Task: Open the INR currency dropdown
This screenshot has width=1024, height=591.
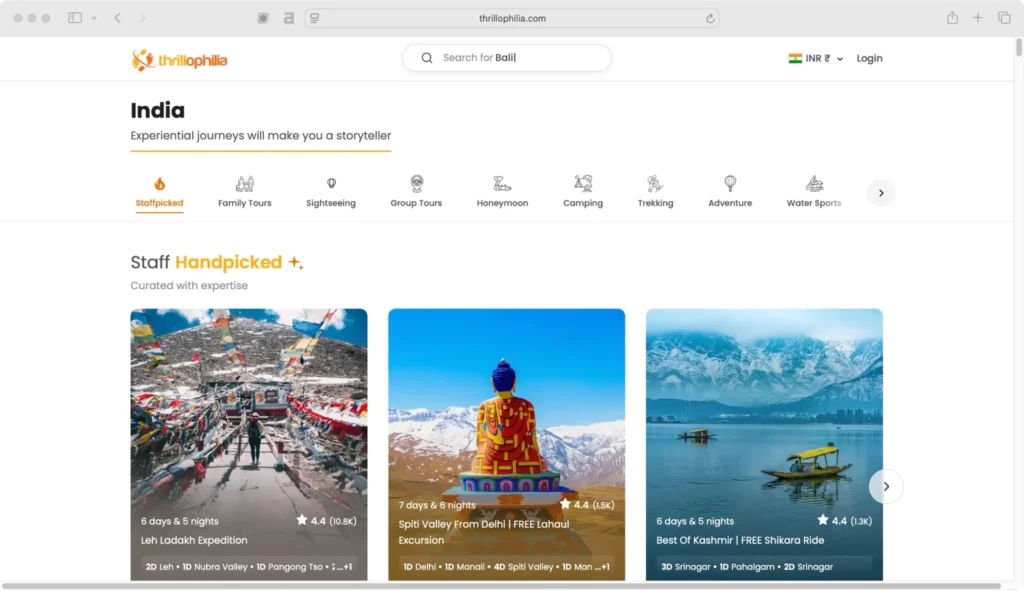Action: (x=814, y=58)
